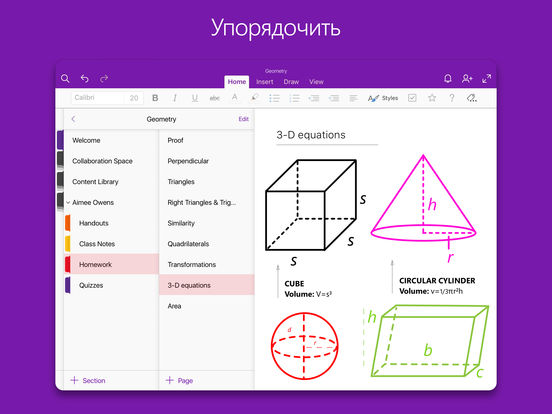Increase the indent
This screenshot has height=414, width=552.
click(x=334, y=98)
